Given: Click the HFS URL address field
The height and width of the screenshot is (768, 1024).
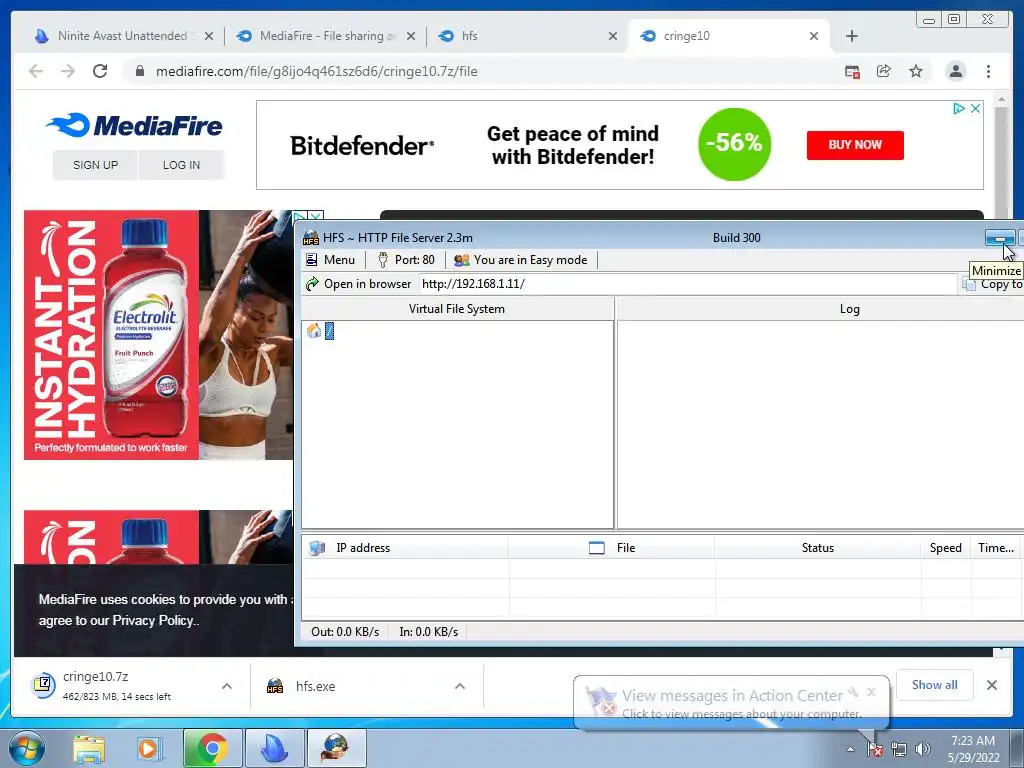Looking at the screenshot, I should point(687,284).
